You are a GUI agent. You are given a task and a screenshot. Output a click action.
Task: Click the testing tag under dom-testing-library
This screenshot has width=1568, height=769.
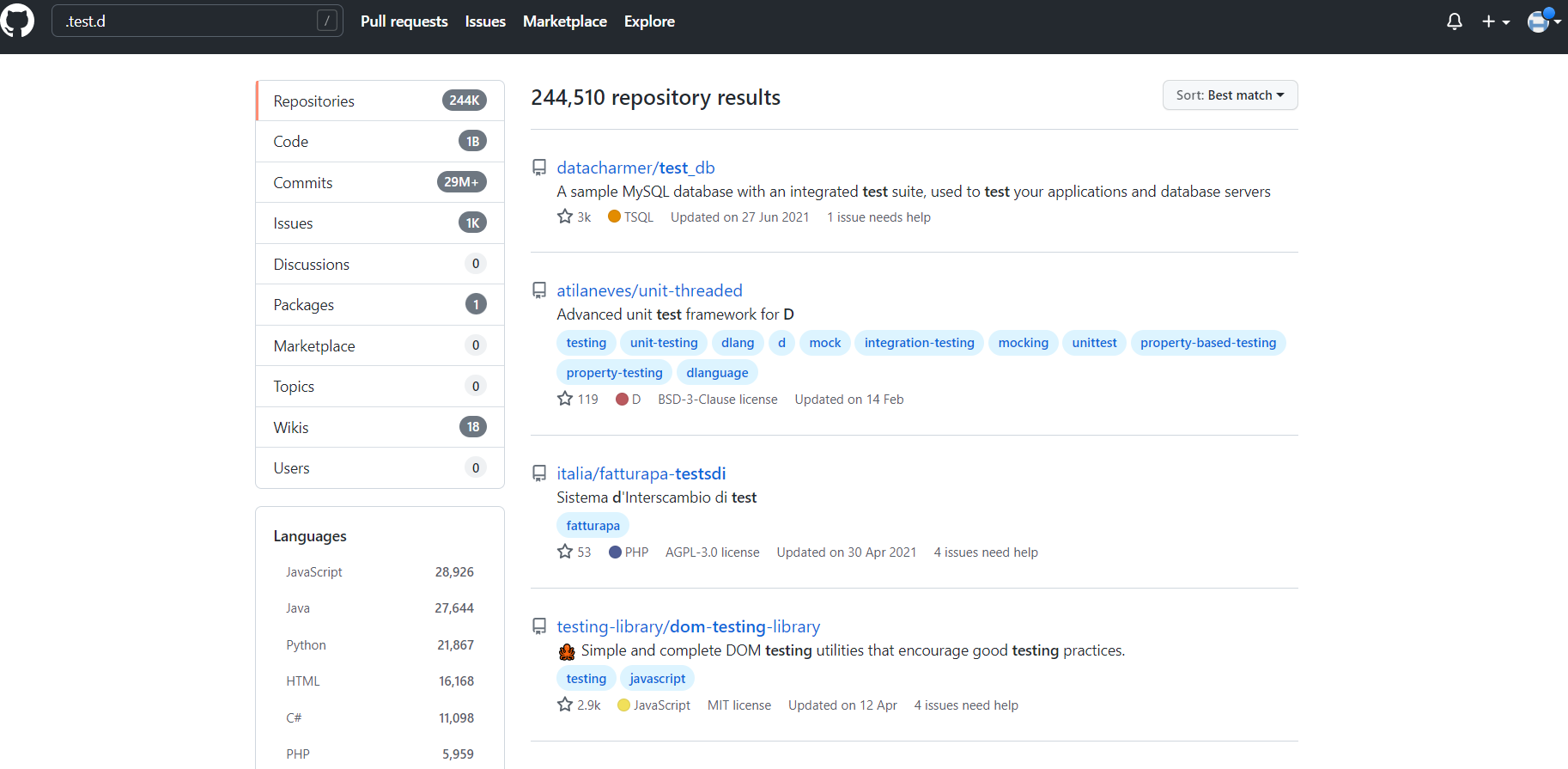(x=586, y=679)
